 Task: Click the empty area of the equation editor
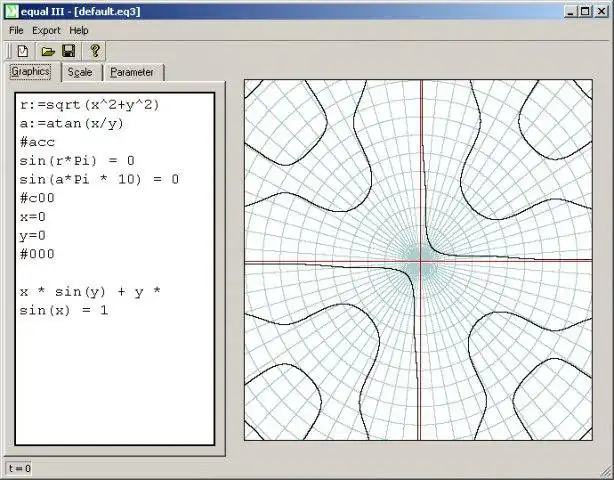115,380
